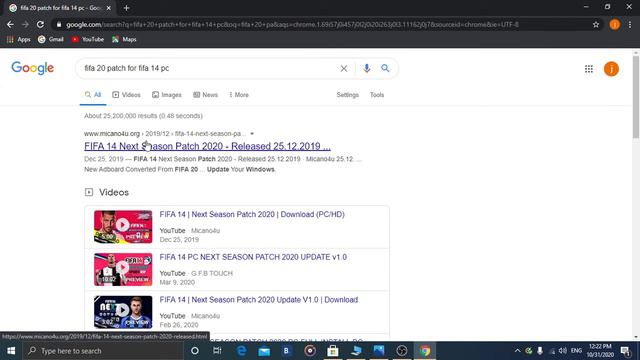Viewport: 640px width, 360px height.
Task: Launch Microsoft Edge from taskbar
Action: pos(241,351)
